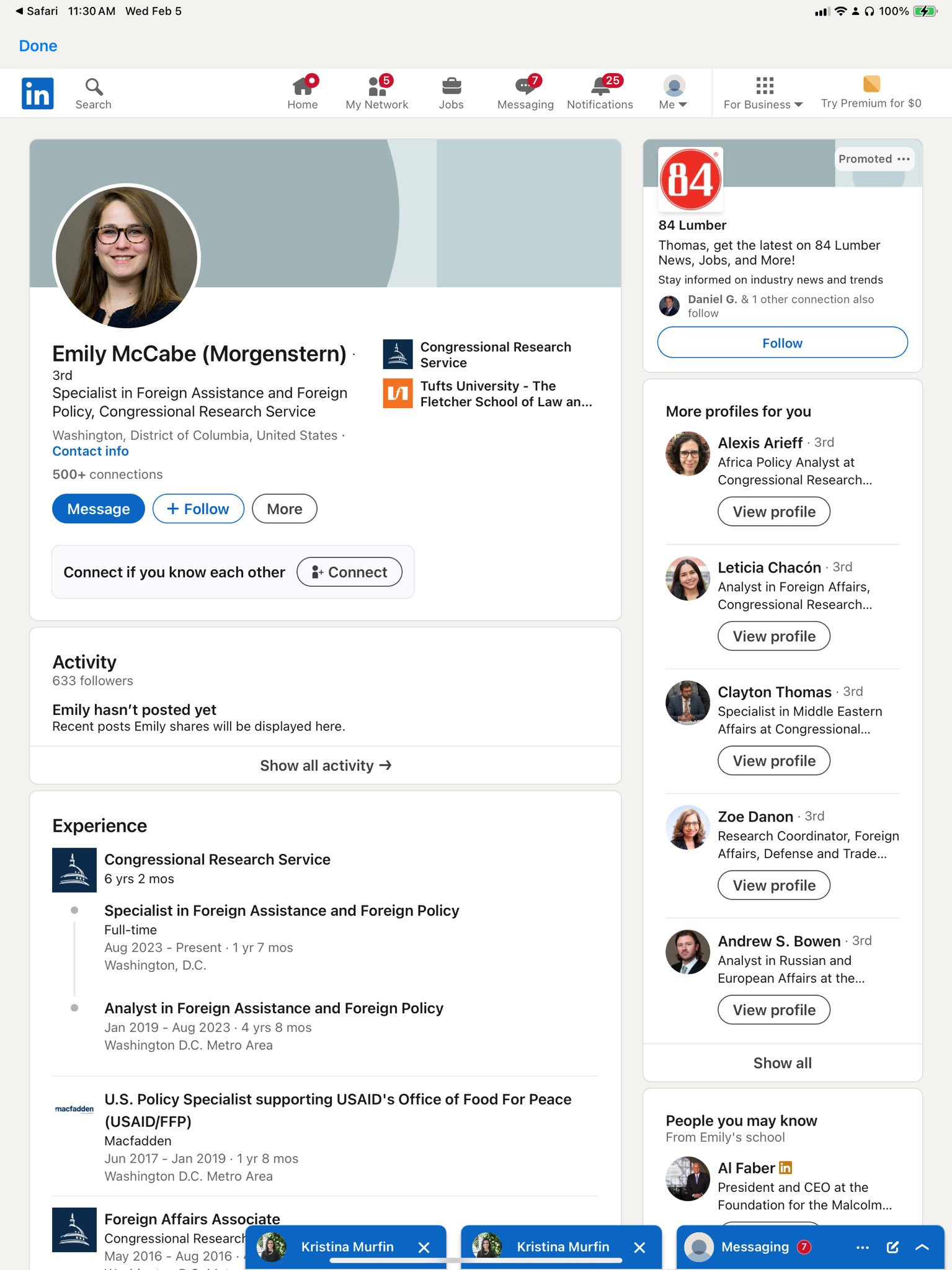This screenshot has width=952, height=1270.
Task: Click the Connect button
Action: pyautogui.click(x=350, y=572)
